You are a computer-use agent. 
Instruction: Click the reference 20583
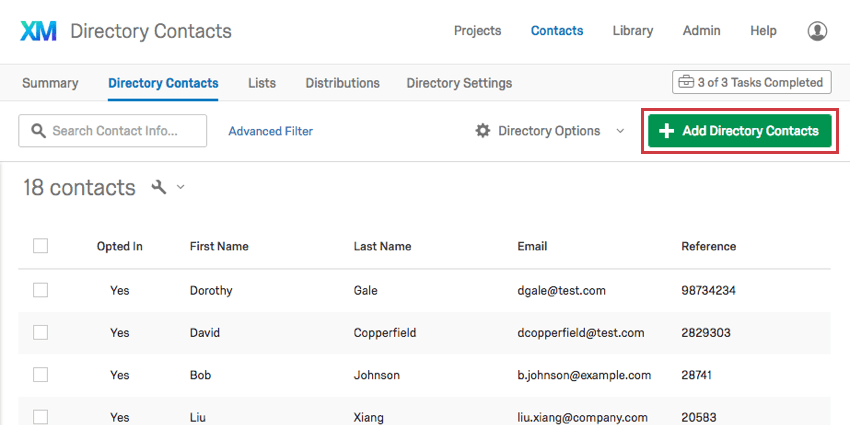[699, 417]
